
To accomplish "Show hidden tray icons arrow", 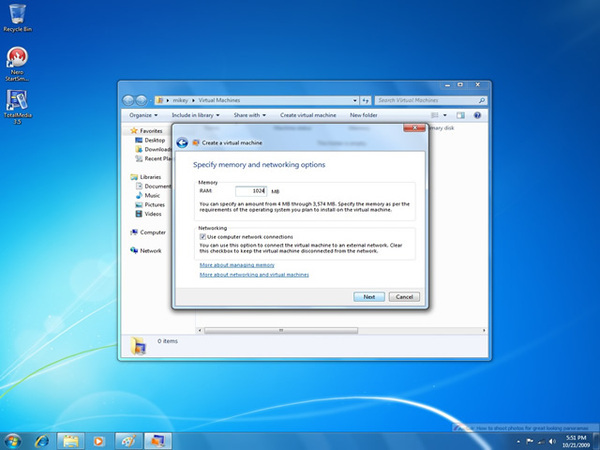I will point(518,442).
